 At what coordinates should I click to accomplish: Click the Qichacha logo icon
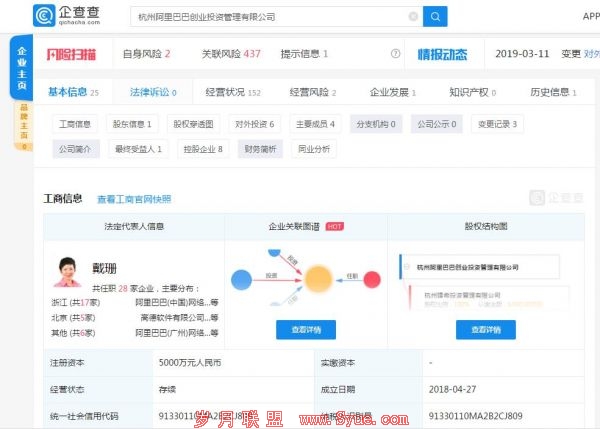click(44, 16)
